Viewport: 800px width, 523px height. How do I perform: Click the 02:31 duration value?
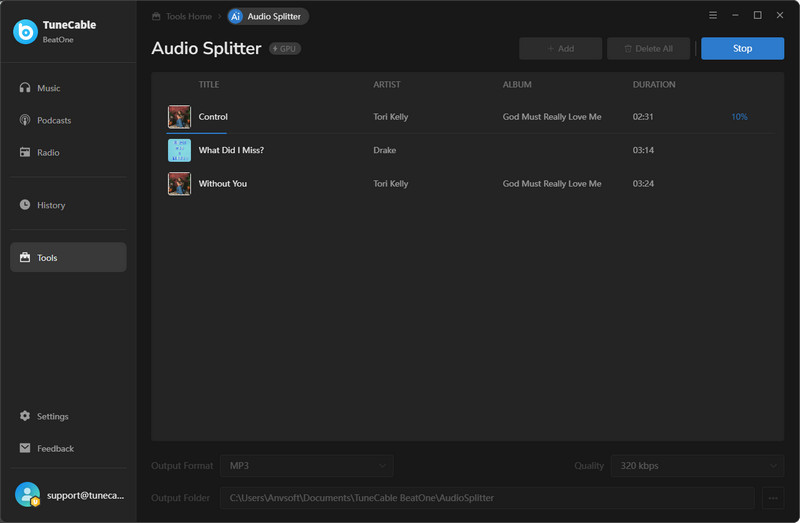(643, 117)
